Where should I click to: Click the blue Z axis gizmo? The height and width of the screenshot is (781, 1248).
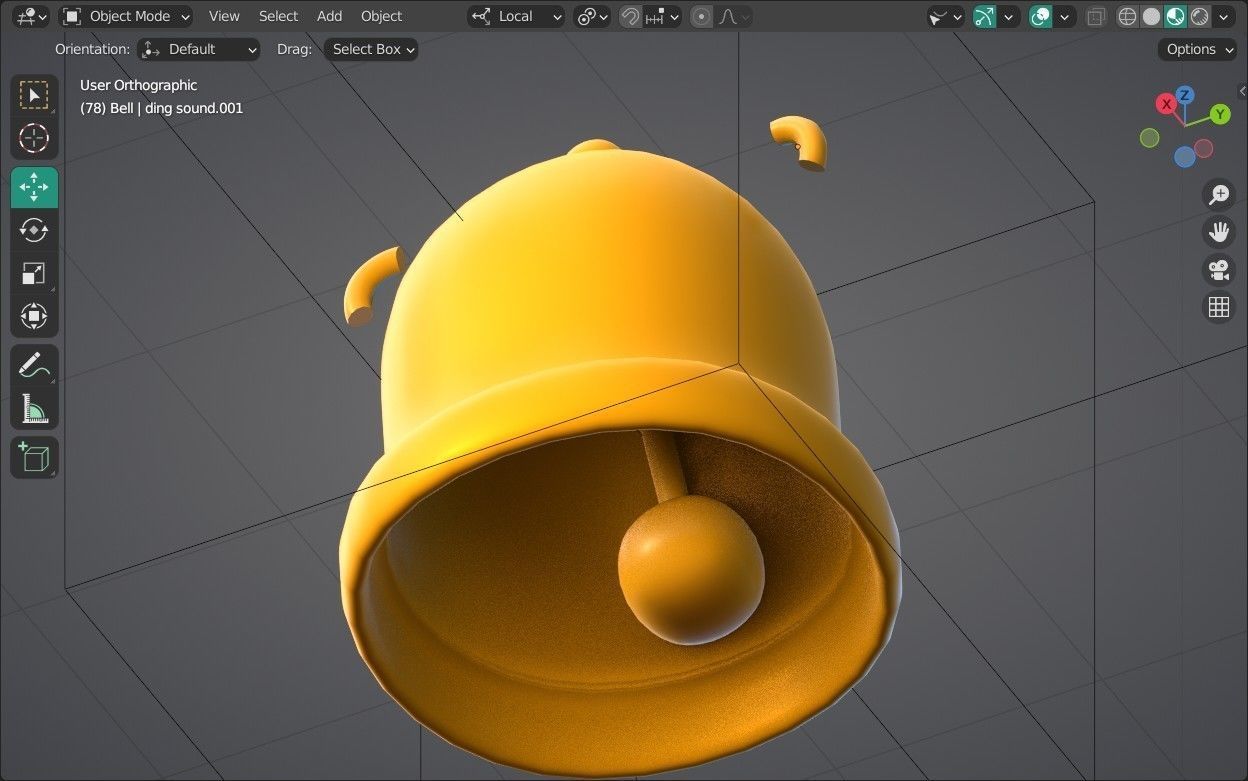pos(1185,95)
